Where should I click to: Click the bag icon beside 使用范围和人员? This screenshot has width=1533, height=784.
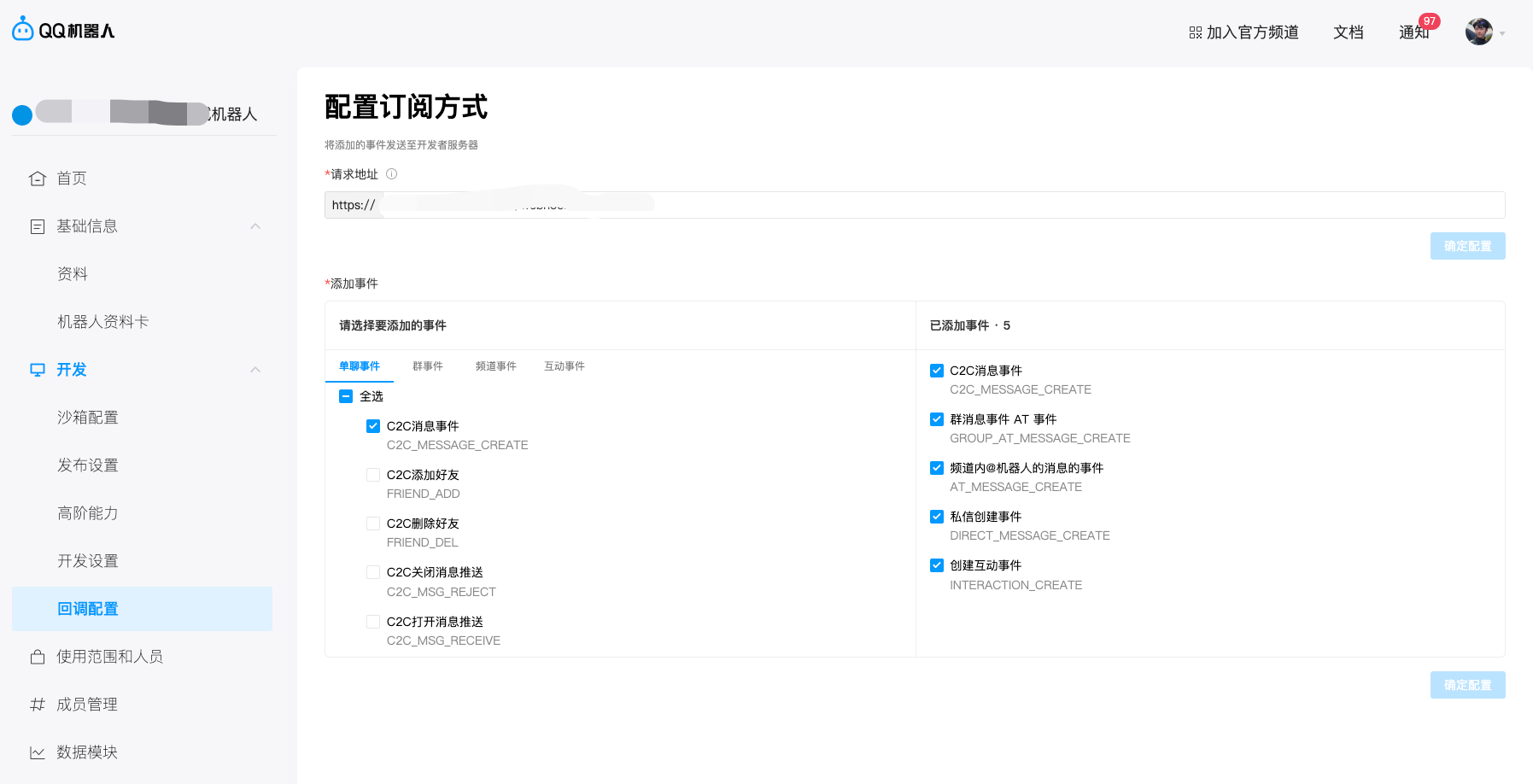coord(38,657)
